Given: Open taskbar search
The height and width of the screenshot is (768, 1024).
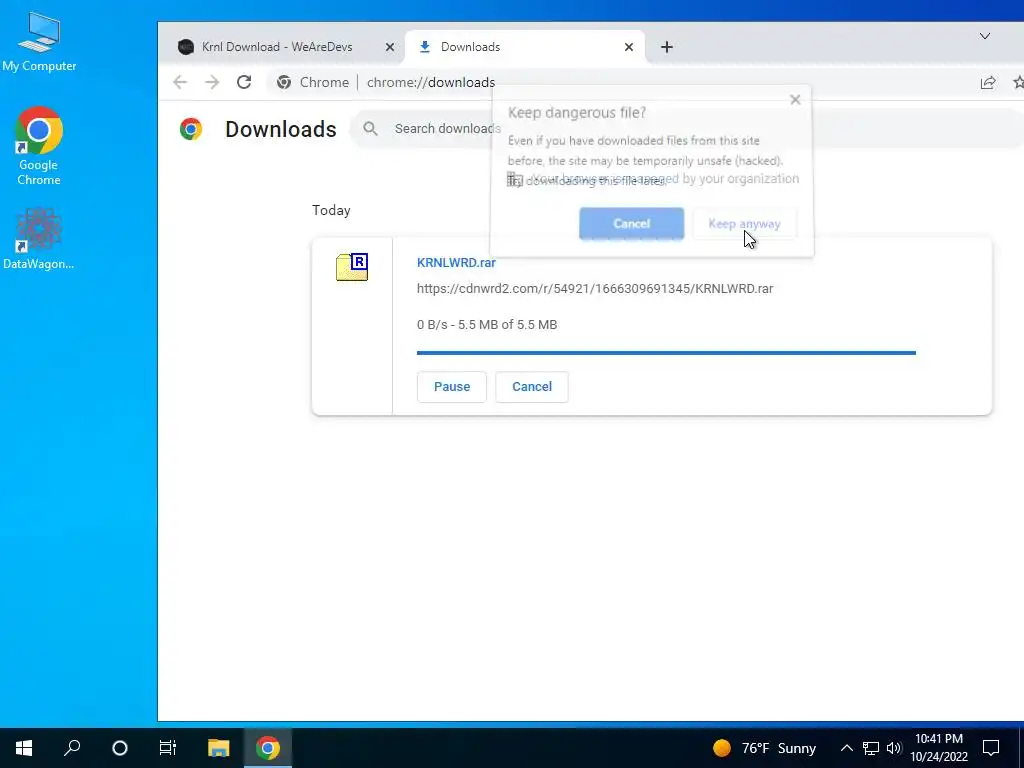Looking at the screenshot, I should [72, 748].
